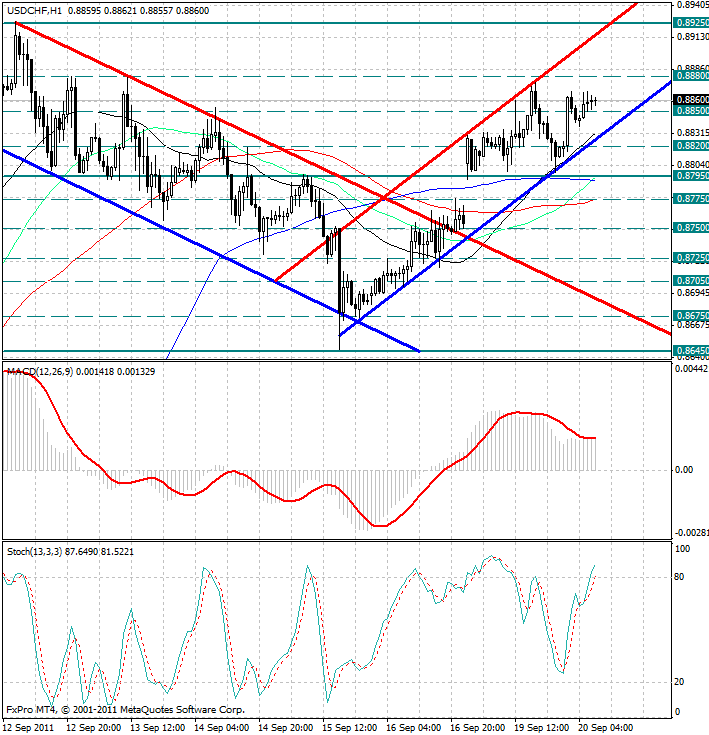Select the 0.87950 price level label
The height and width of the screenshot is (735, 709).
691,176
